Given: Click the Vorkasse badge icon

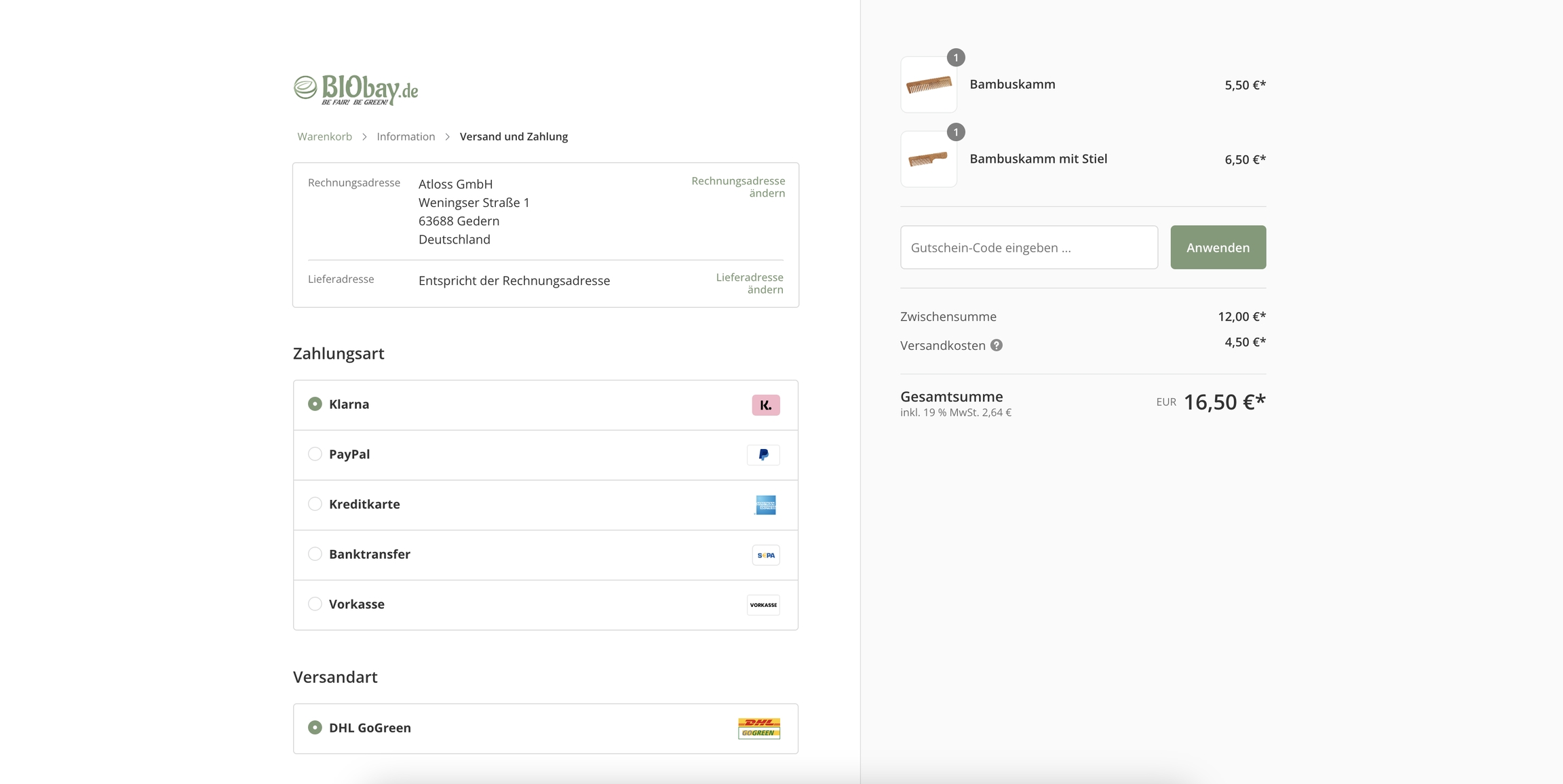Looking at the screenshot, I should point(763,605).
